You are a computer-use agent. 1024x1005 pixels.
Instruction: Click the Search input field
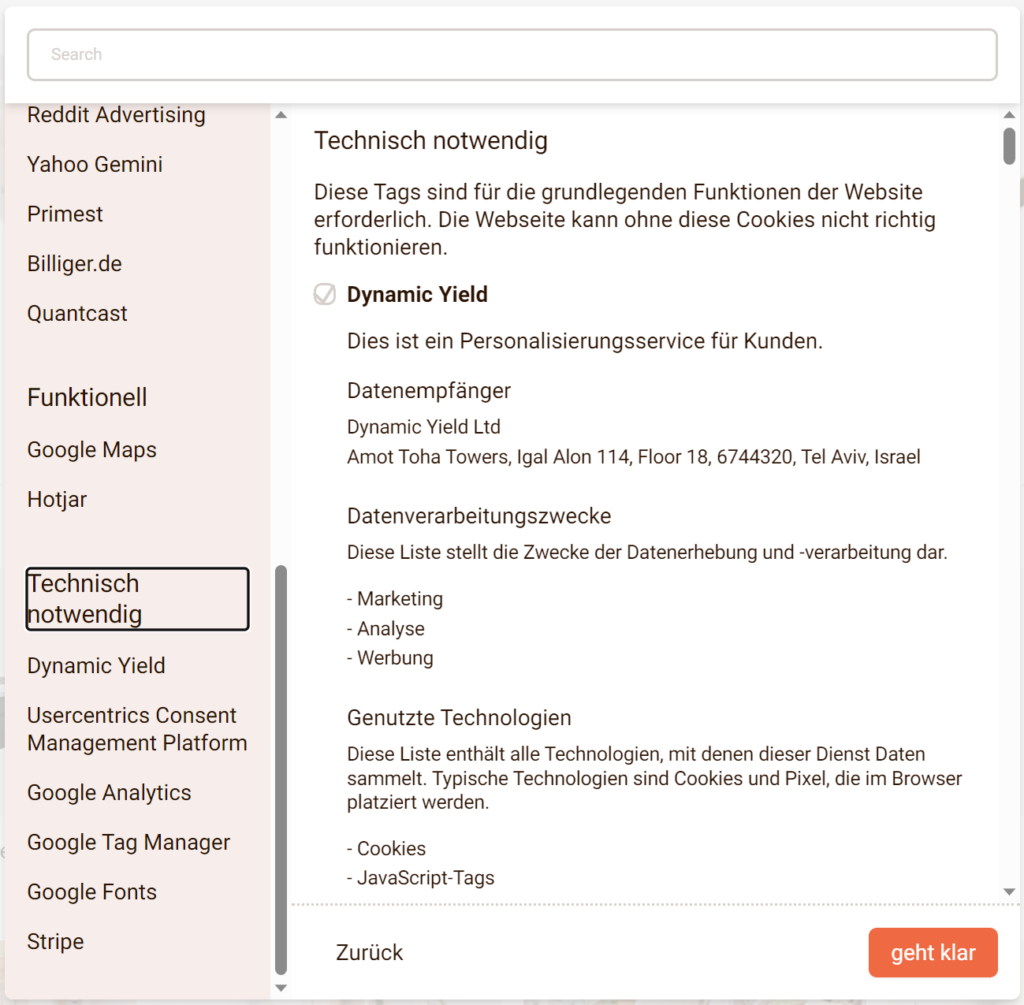point(512,54)
